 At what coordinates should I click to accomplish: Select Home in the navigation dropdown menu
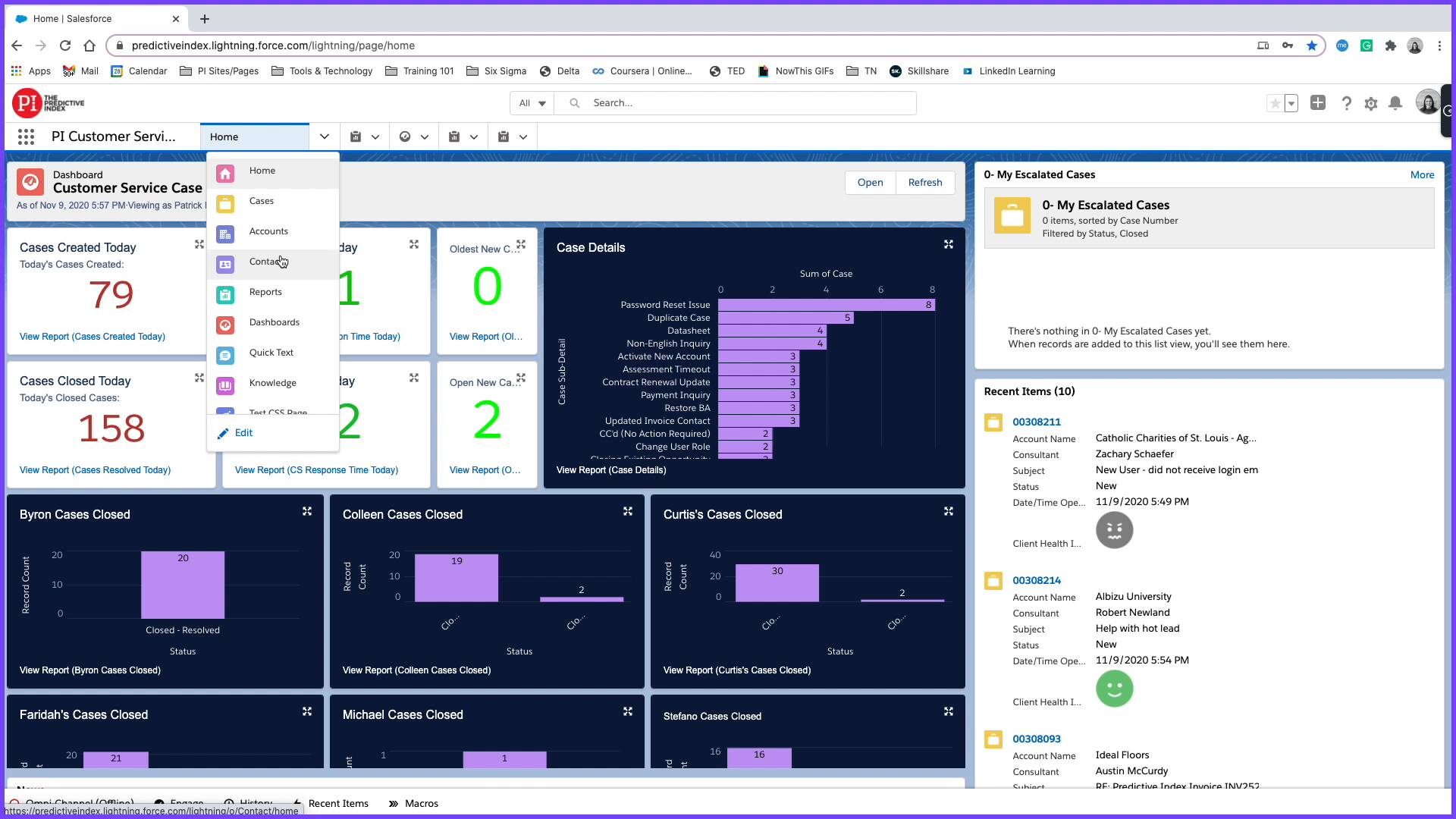(x=273, y=171)
